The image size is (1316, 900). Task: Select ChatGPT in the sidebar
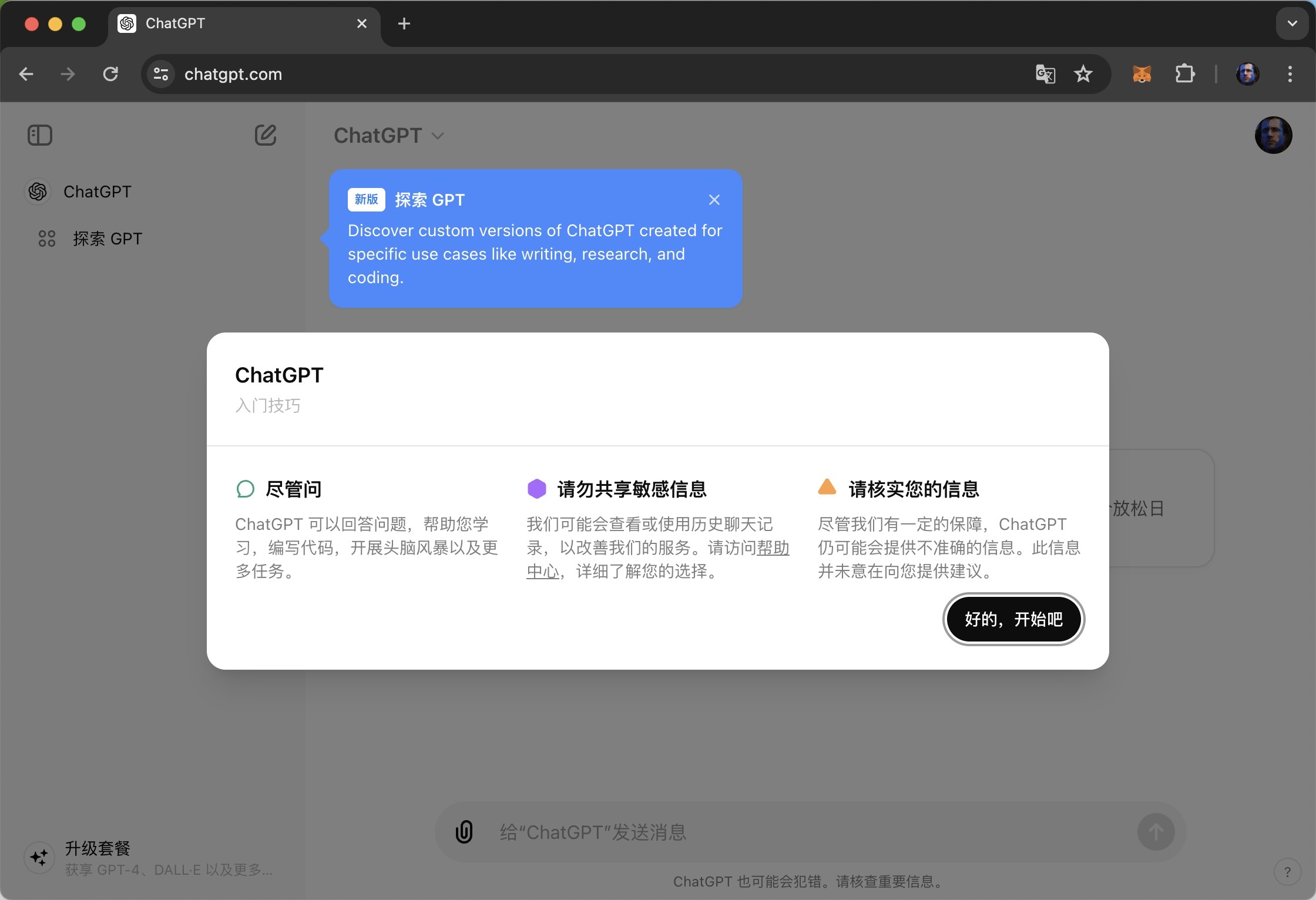pyautogui.click(x=152, y=192)
